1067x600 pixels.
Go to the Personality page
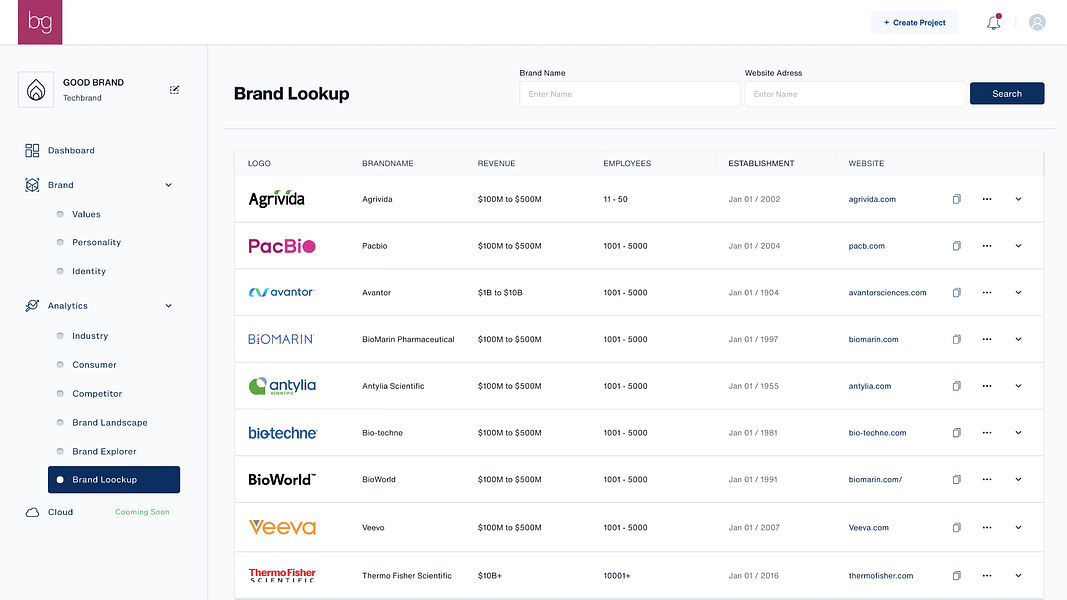click(97, 242)
